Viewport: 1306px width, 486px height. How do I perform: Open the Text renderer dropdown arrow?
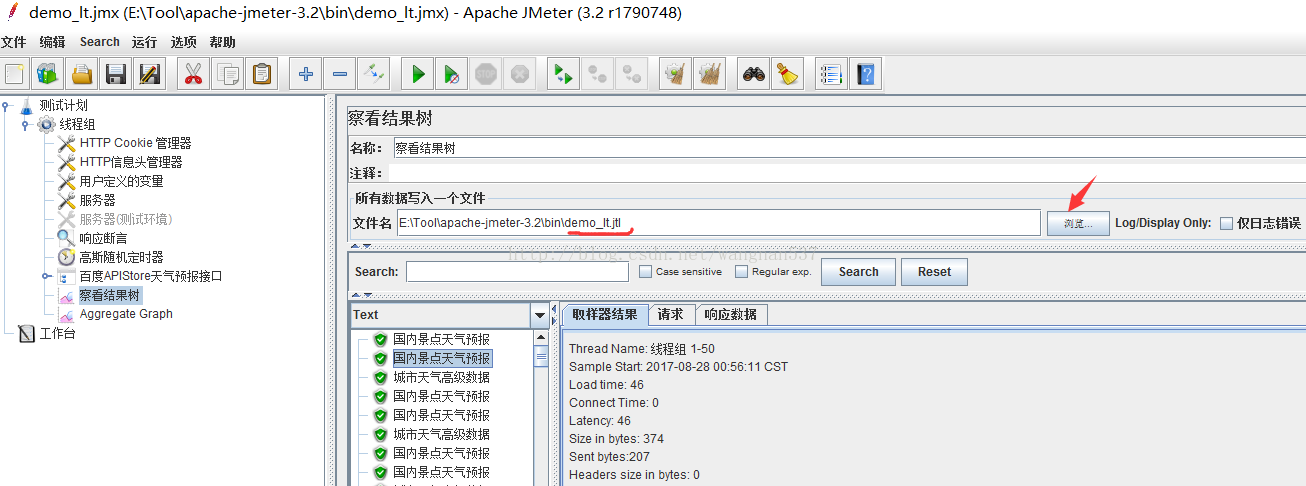540,315
